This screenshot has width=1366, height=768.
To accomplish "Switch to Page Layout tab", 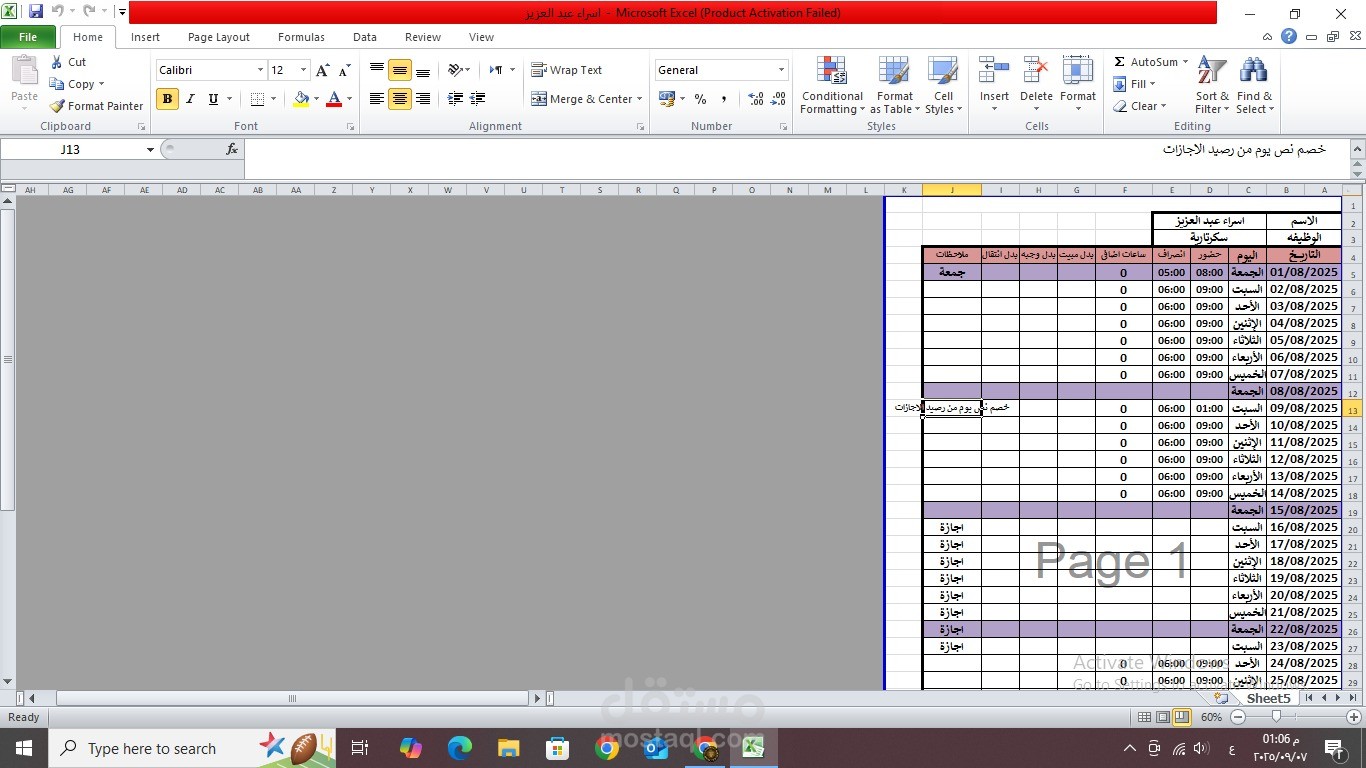I will [219, 37].
